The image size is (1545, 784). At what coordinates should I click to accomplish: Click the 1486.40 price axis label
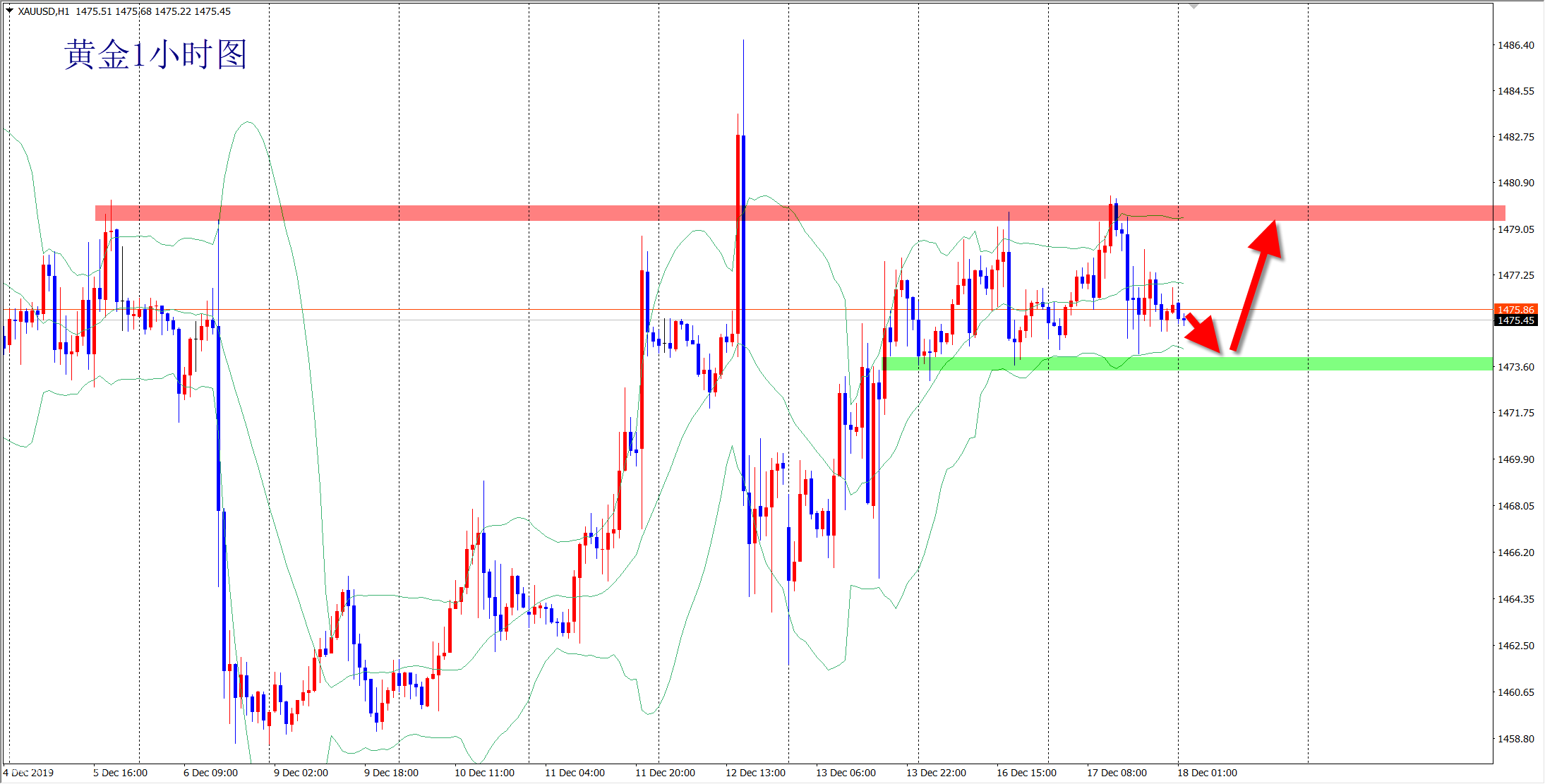[x=1516, y=45]
